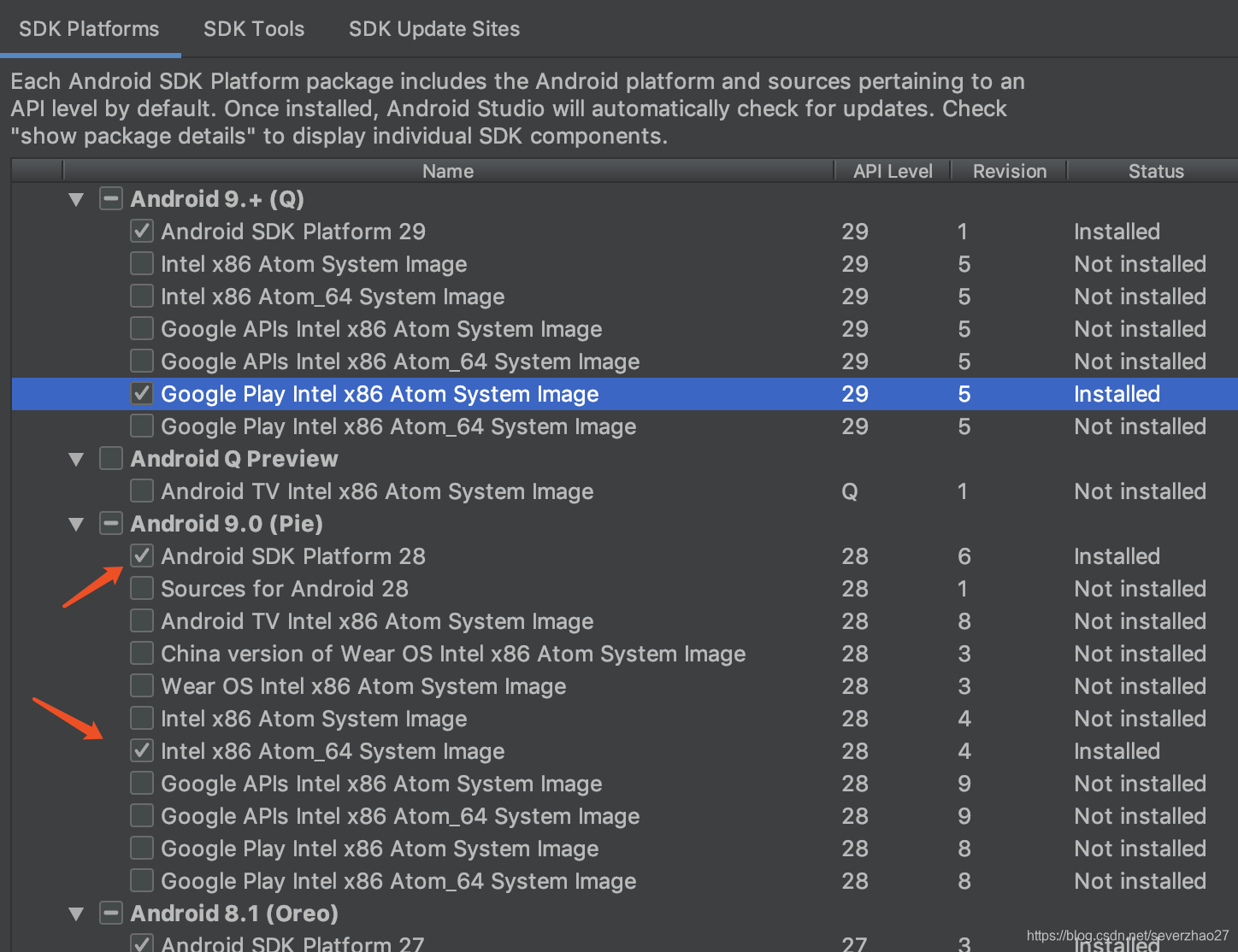Sort by API Level column header
The image size is (1238, 952).
(x=893, y=171)
